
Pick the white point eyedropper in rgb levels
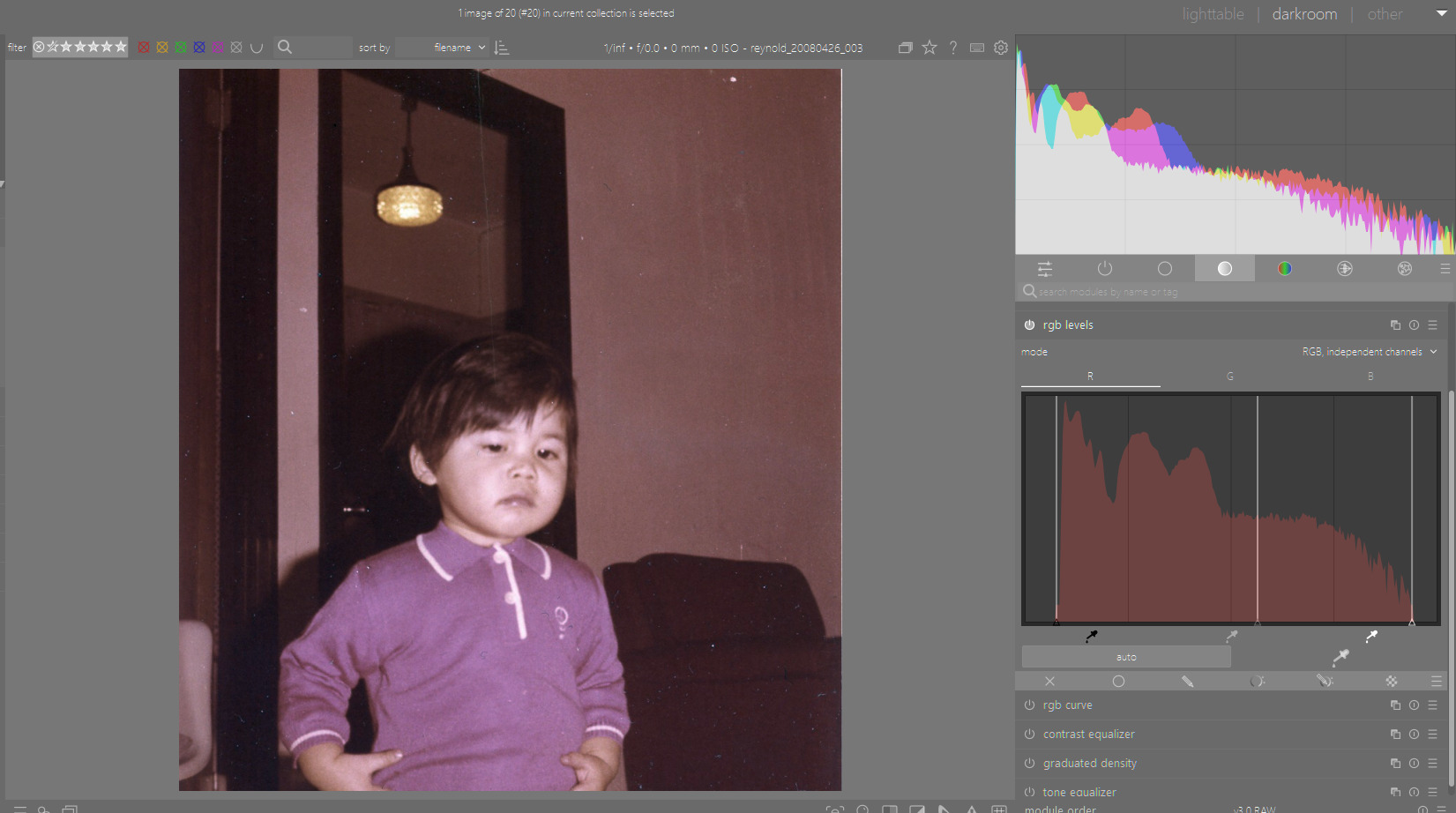(1371, 636)
